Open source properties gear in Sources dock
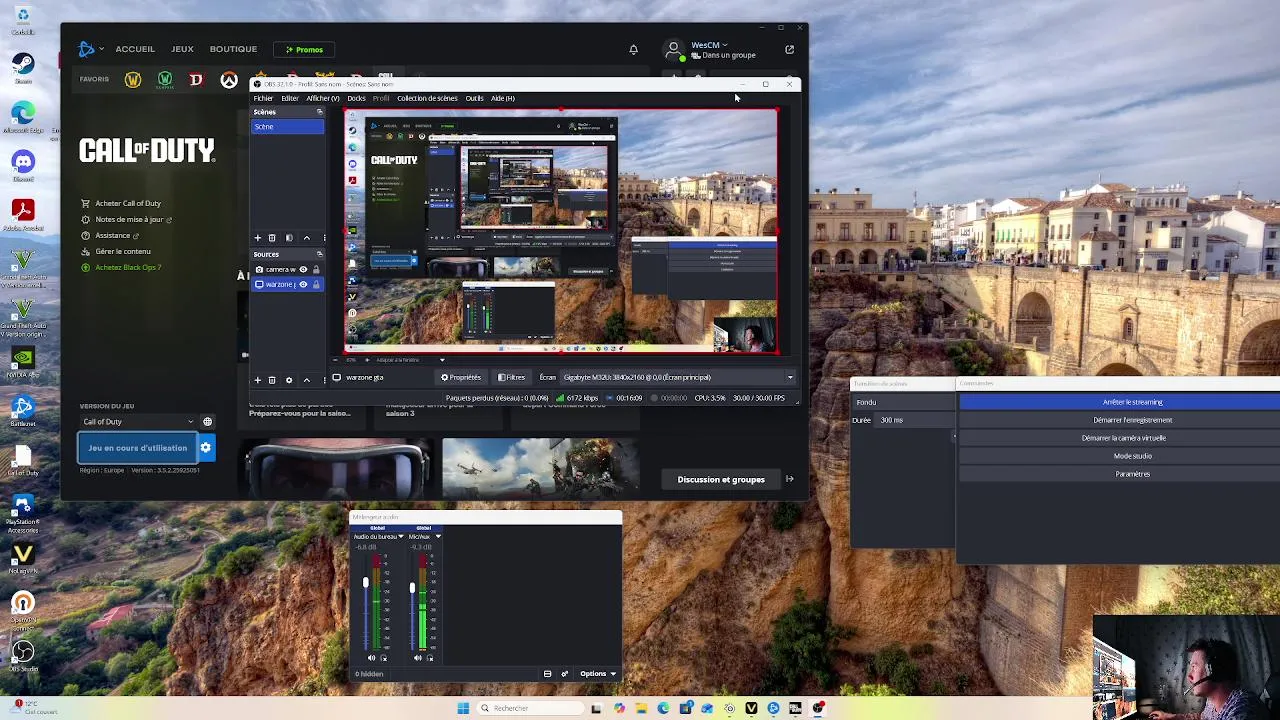 (289, 380)
